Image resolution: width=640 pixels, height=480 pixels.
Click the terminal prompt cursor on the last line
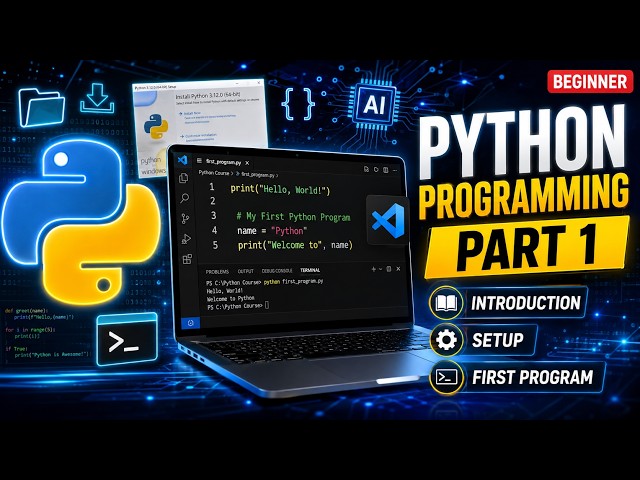click(x=267, y=305)
